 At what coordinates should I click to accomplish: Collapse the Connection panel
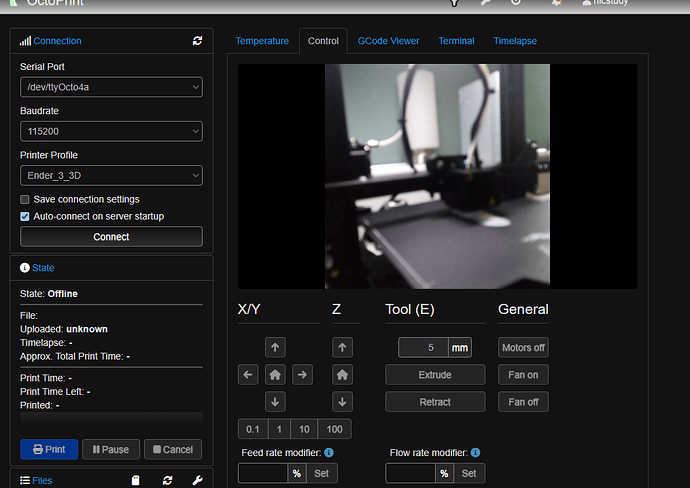click(57, 41)
